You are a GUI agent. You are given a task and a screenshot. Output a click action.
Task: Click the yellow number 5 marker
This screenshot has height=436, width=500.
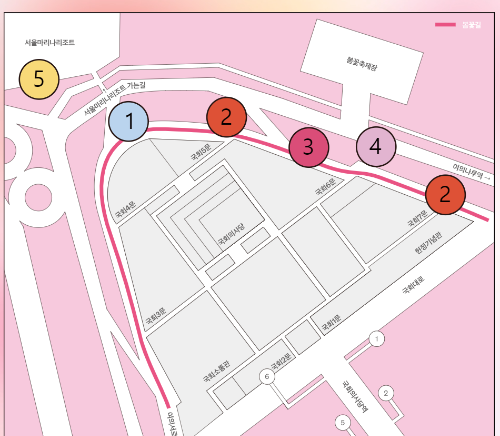(39, 79)
